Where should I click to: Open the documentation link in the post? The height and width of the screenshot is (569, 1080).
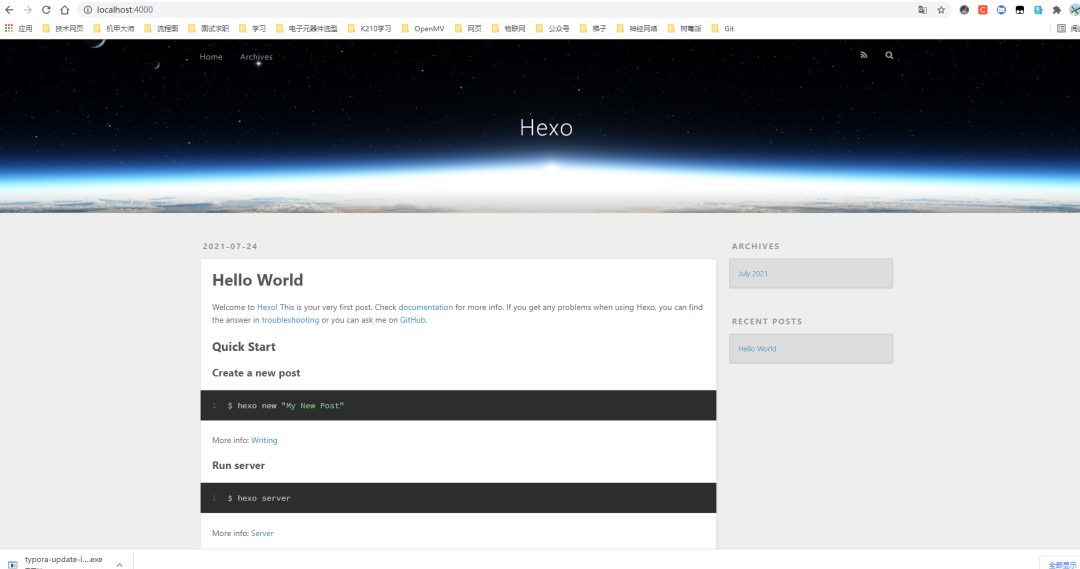426,307
